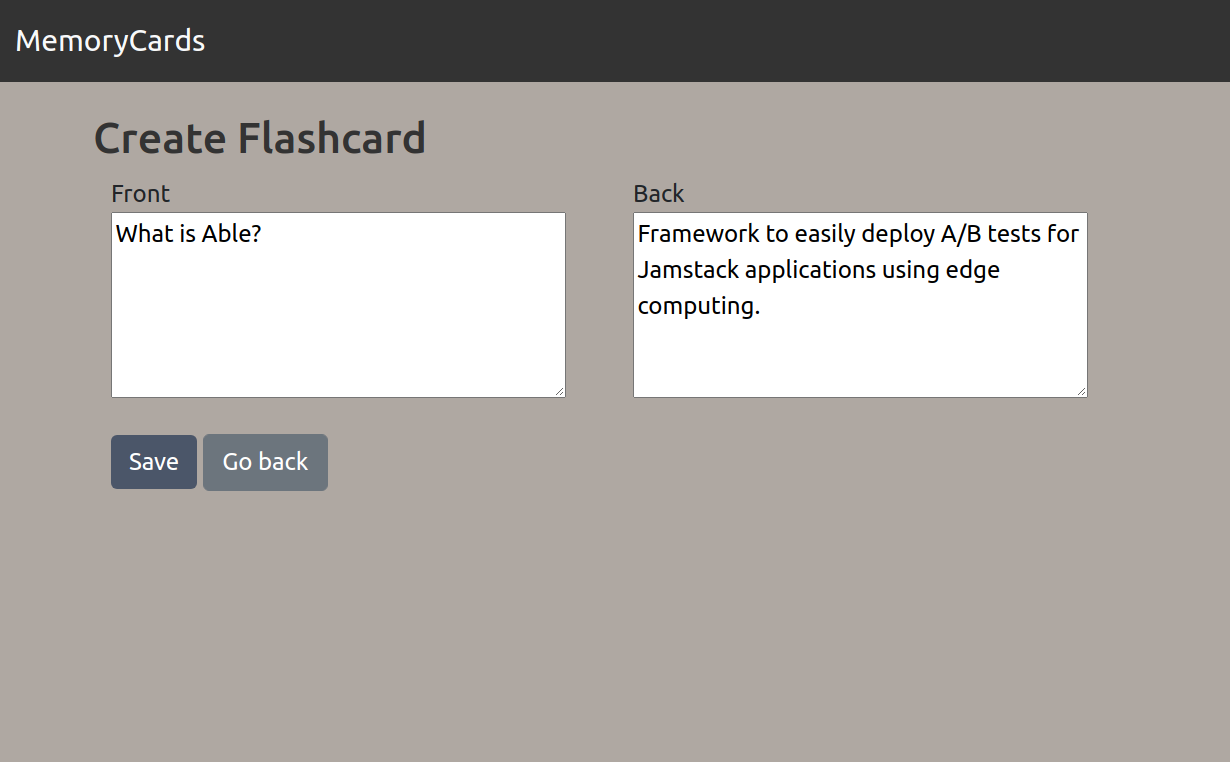Click the Create Flashcard heading
This screenshot has height=762, width=1230.
tap(260, 138)
